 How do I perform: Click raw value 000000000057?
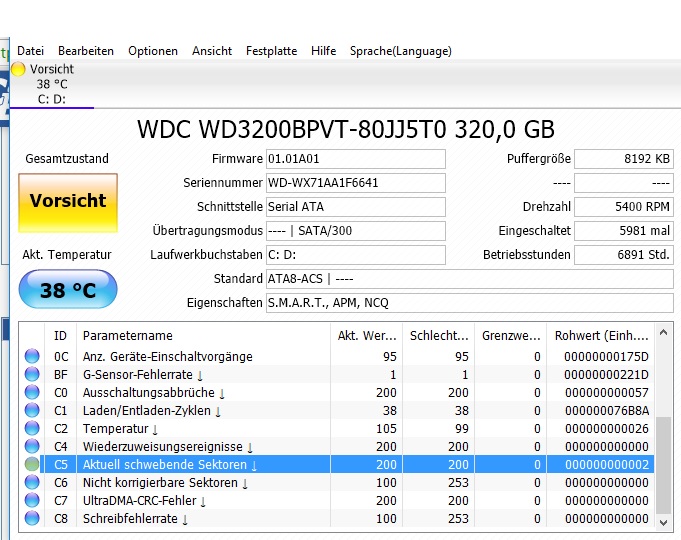606,393
